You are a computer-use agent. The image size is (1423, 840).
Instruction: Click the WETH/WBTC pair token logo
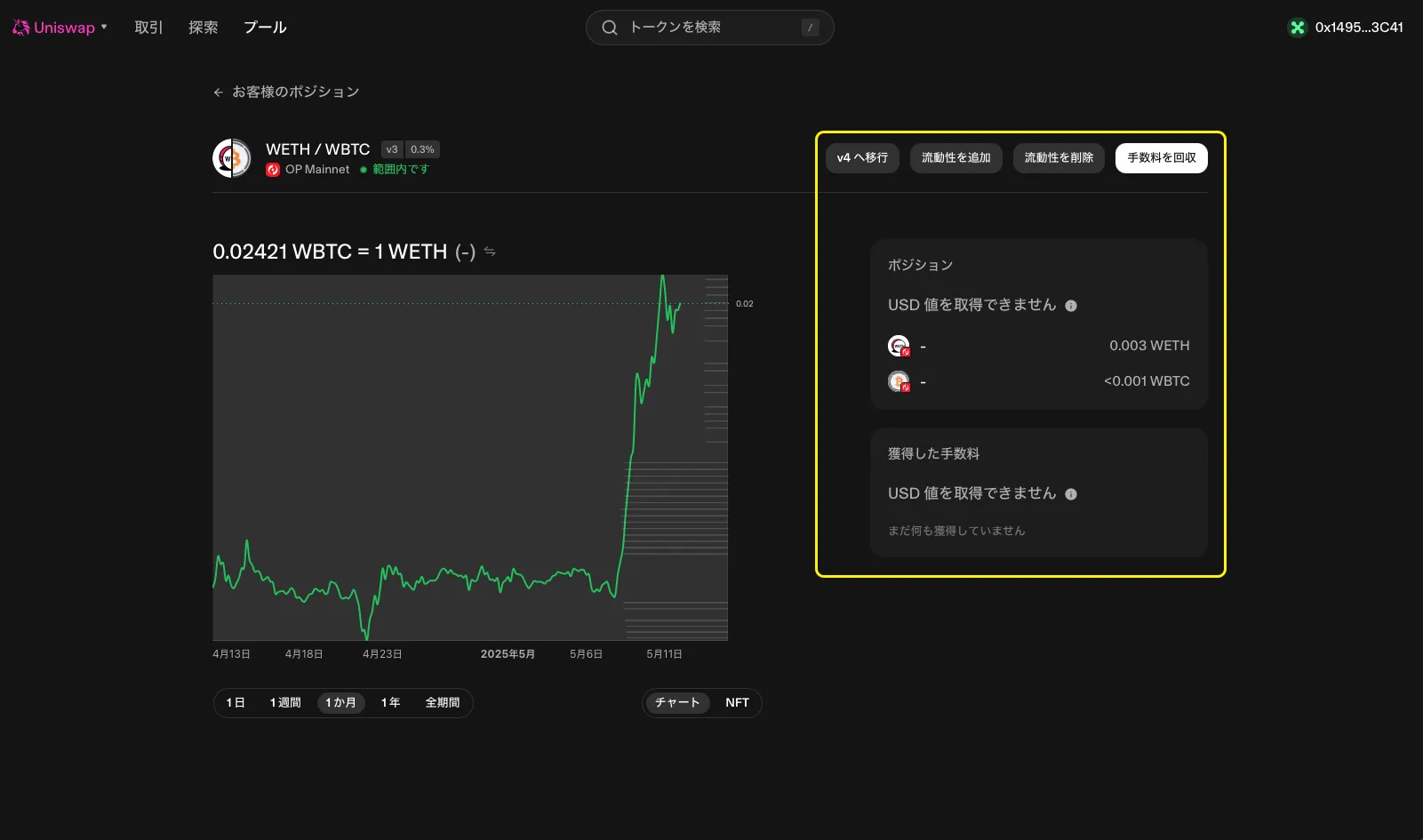[232, 158]
